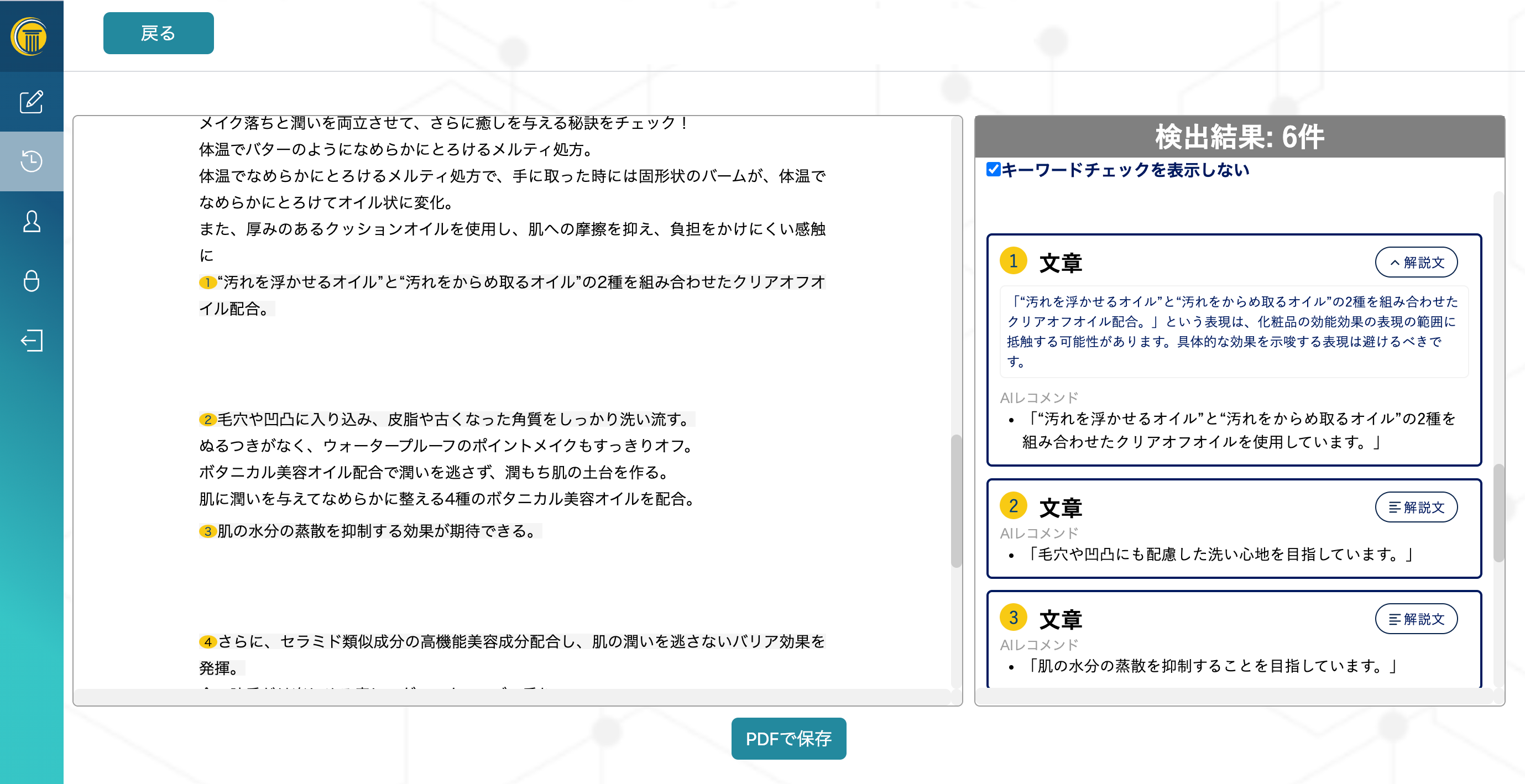Open the history clock icon in sidebar
This screenshot has height=784, width=1525.
coord(32,161)
